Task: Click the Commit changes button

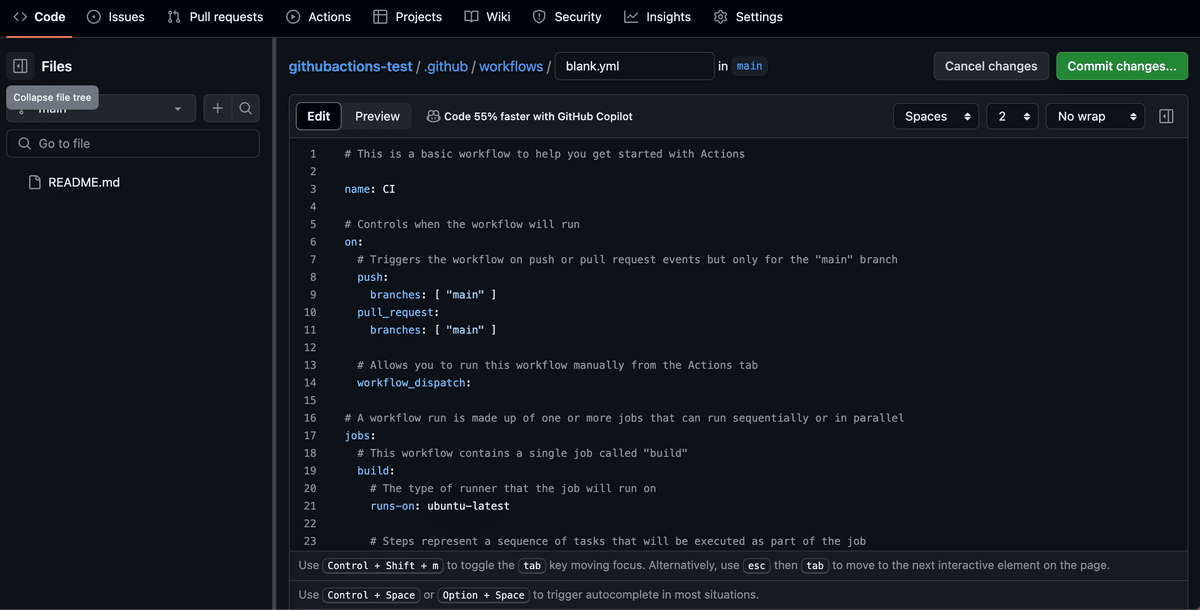Action: click(x=1121, y=66)
